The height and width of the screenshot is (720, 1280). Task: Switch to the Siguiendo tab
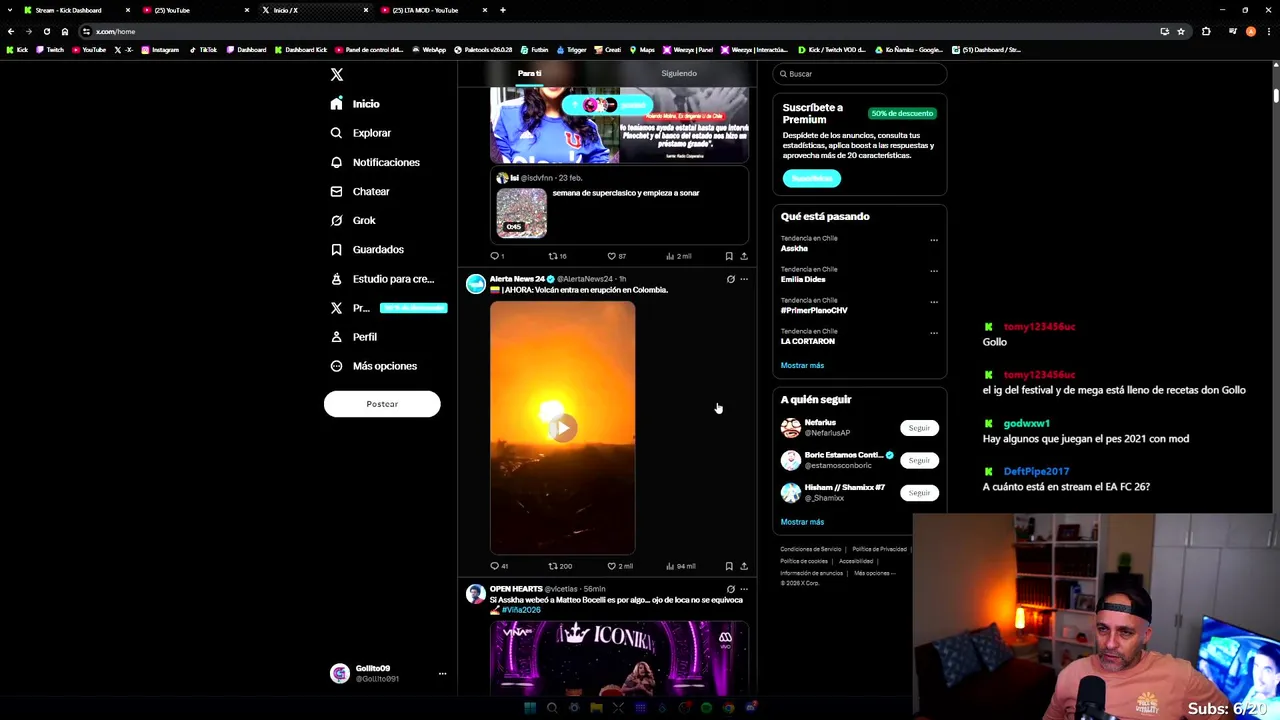(679, 73)
